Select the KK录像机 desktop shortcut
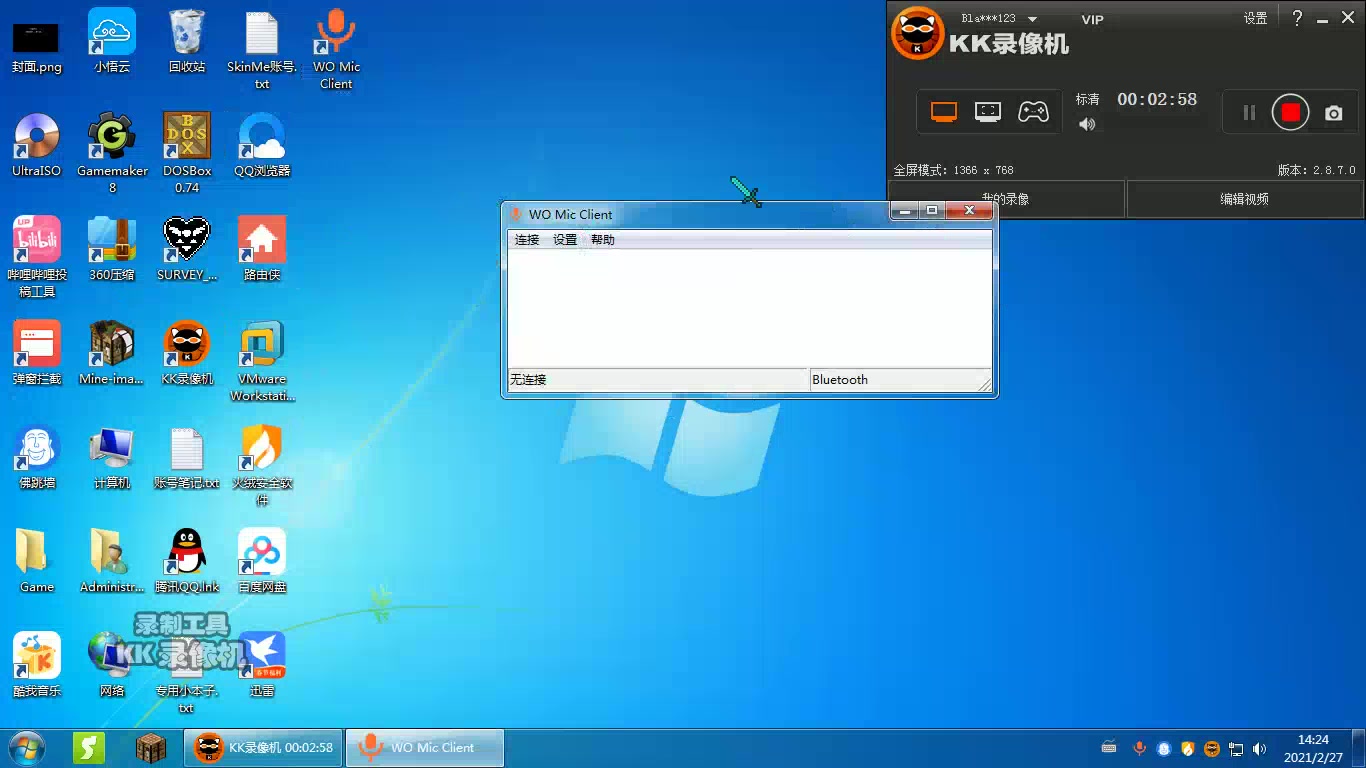This screenshot has width=1366, height=768. [187, 354]
